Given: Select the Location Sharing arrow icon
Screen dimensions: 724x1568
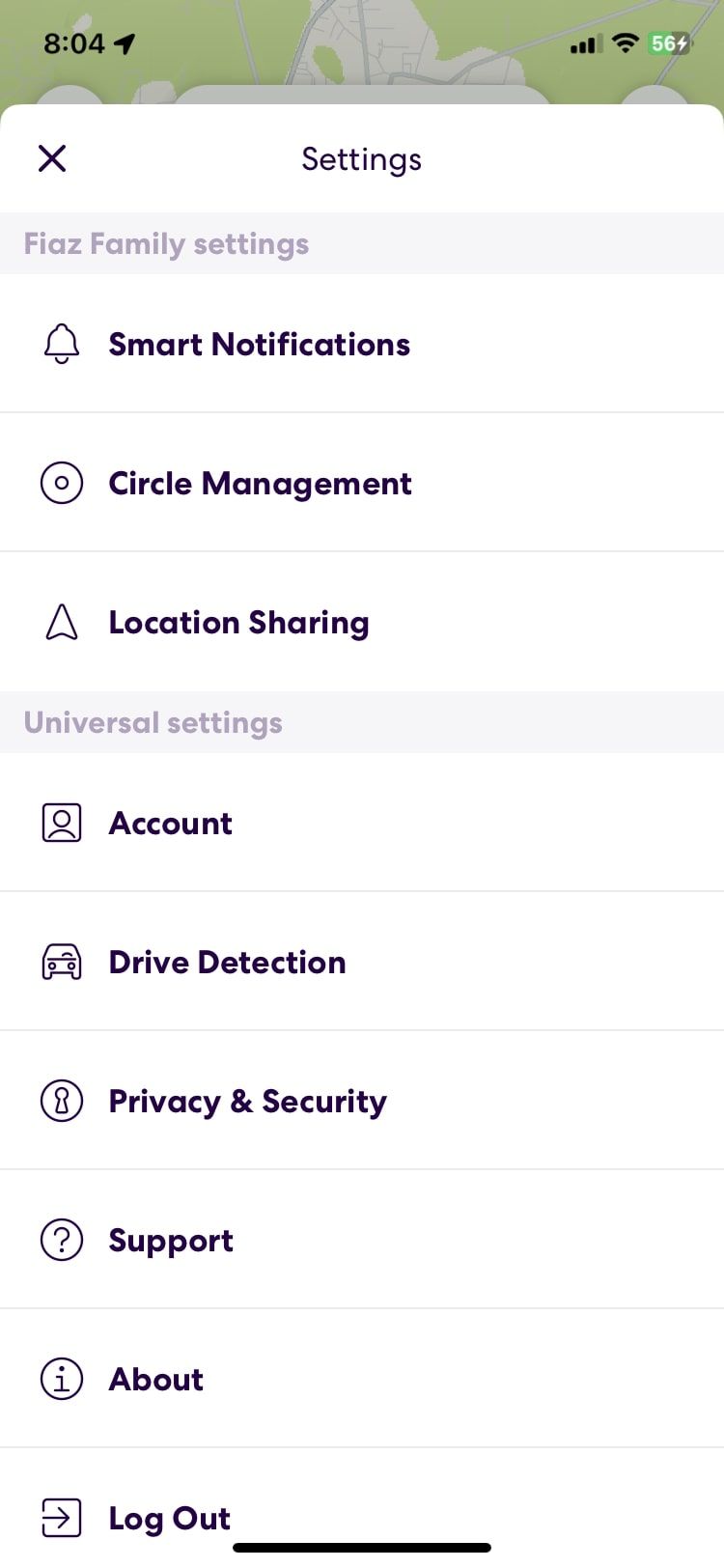Looking at the screenshot, I should [x=62, y=622].
